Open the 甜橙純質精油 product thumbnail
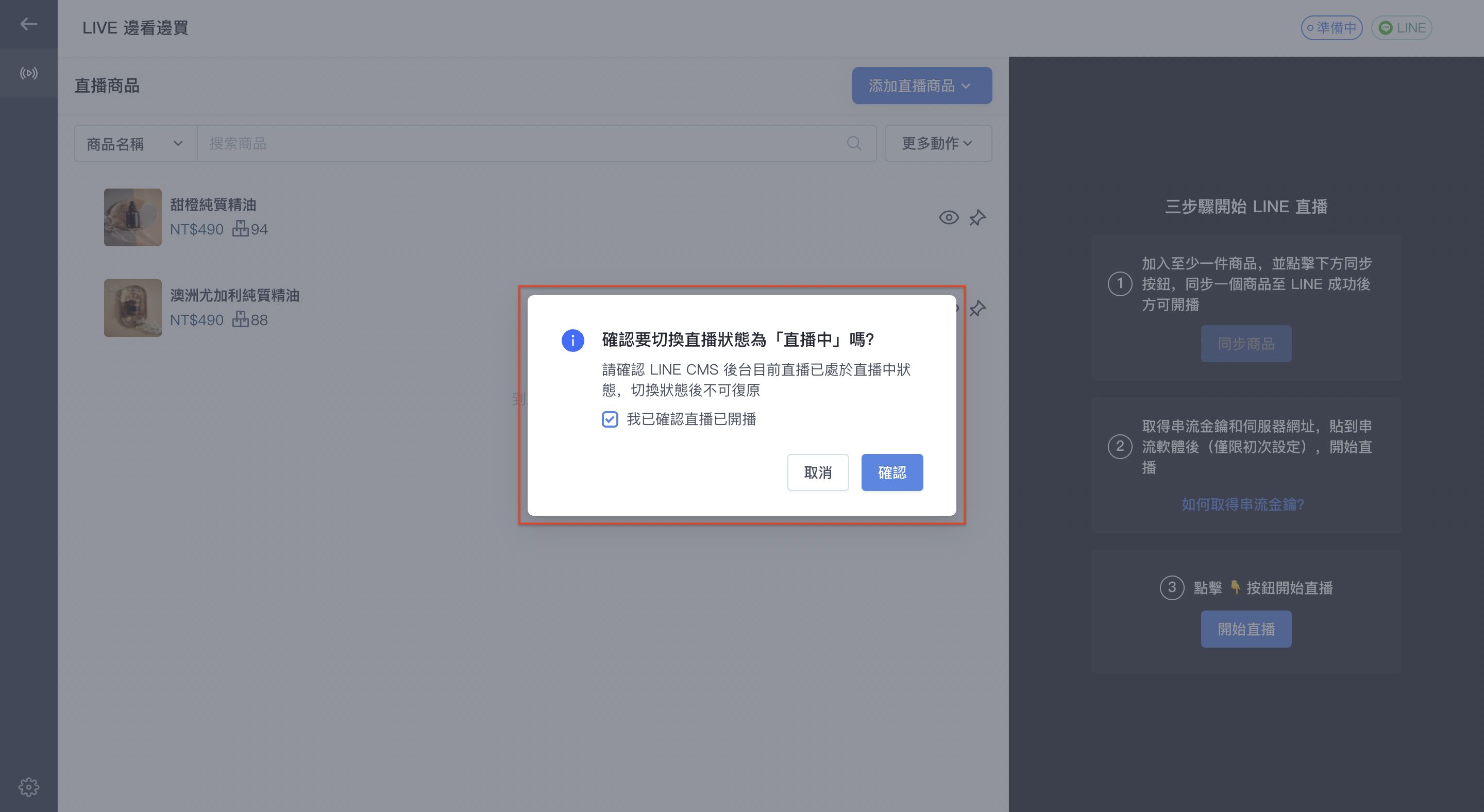This screenshot has height=812, width=1484. [x=132, y=217]
